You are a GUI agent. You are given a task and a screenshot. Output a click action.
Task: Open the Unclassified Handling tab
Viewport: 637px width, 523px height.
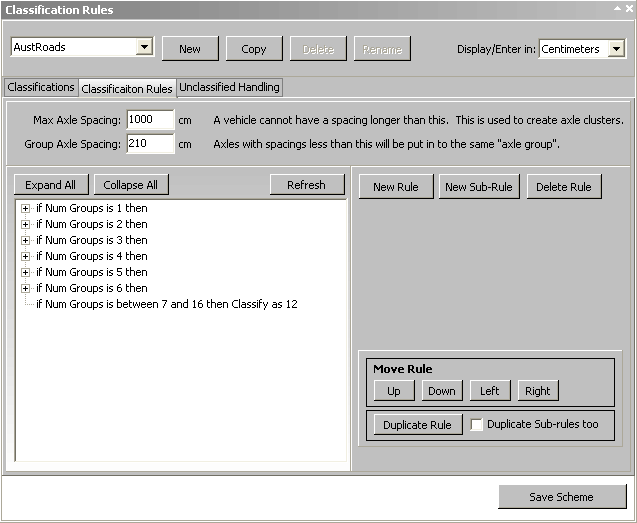229,88
